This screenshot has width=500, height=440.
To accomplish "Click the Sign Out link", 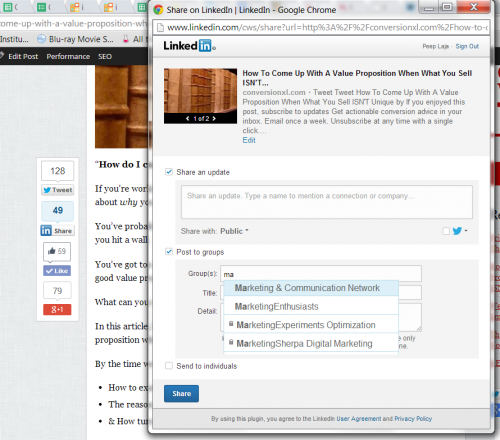I will 467,46.
